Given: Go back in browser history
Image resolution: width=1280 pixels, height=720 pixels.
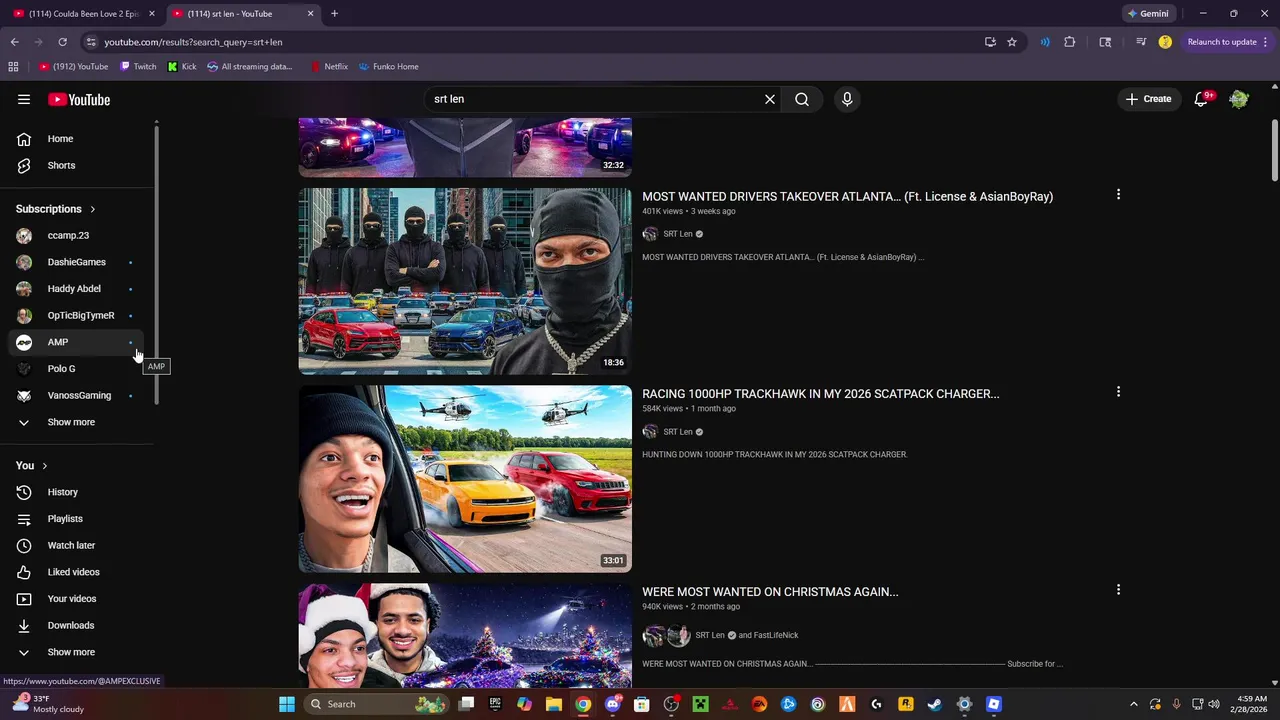Looking at the screenshot, I should coord(14,42).
